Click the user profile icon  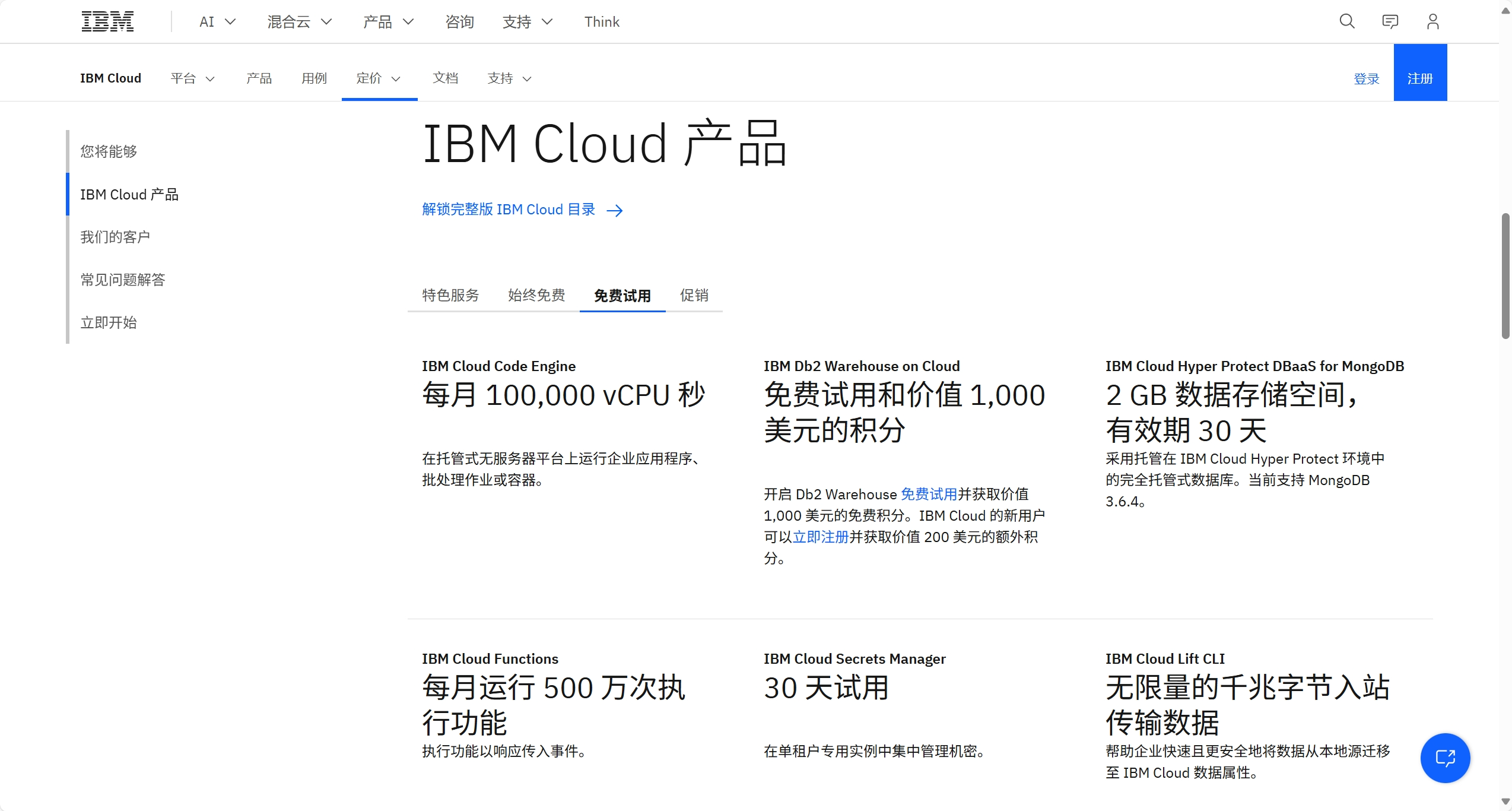click(1432, 21)
